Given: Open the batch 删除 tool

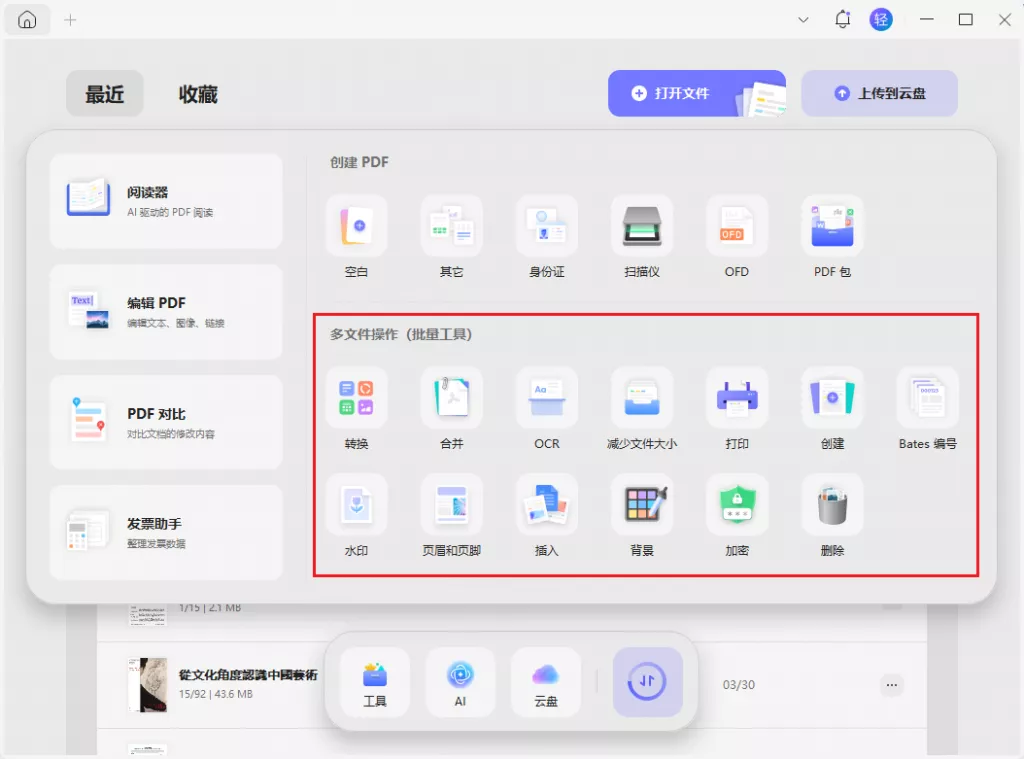Looking at the screenshot, I should (832, 504).
